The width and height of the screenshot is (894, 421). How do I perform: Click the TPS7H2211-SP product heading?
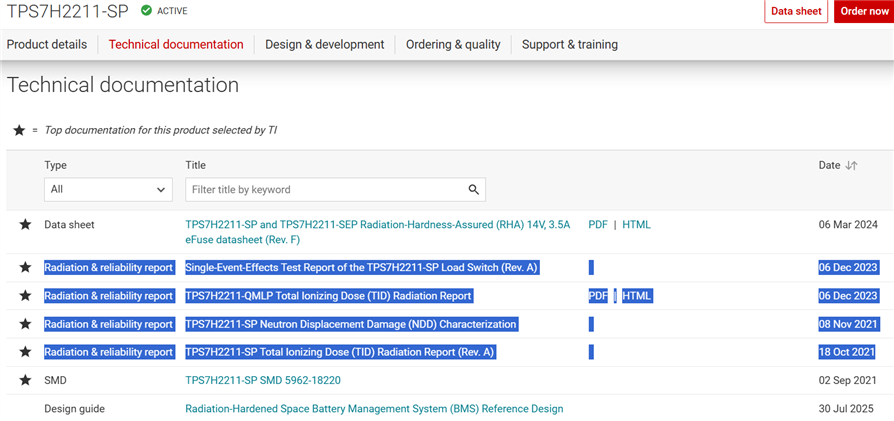(67, 11)
